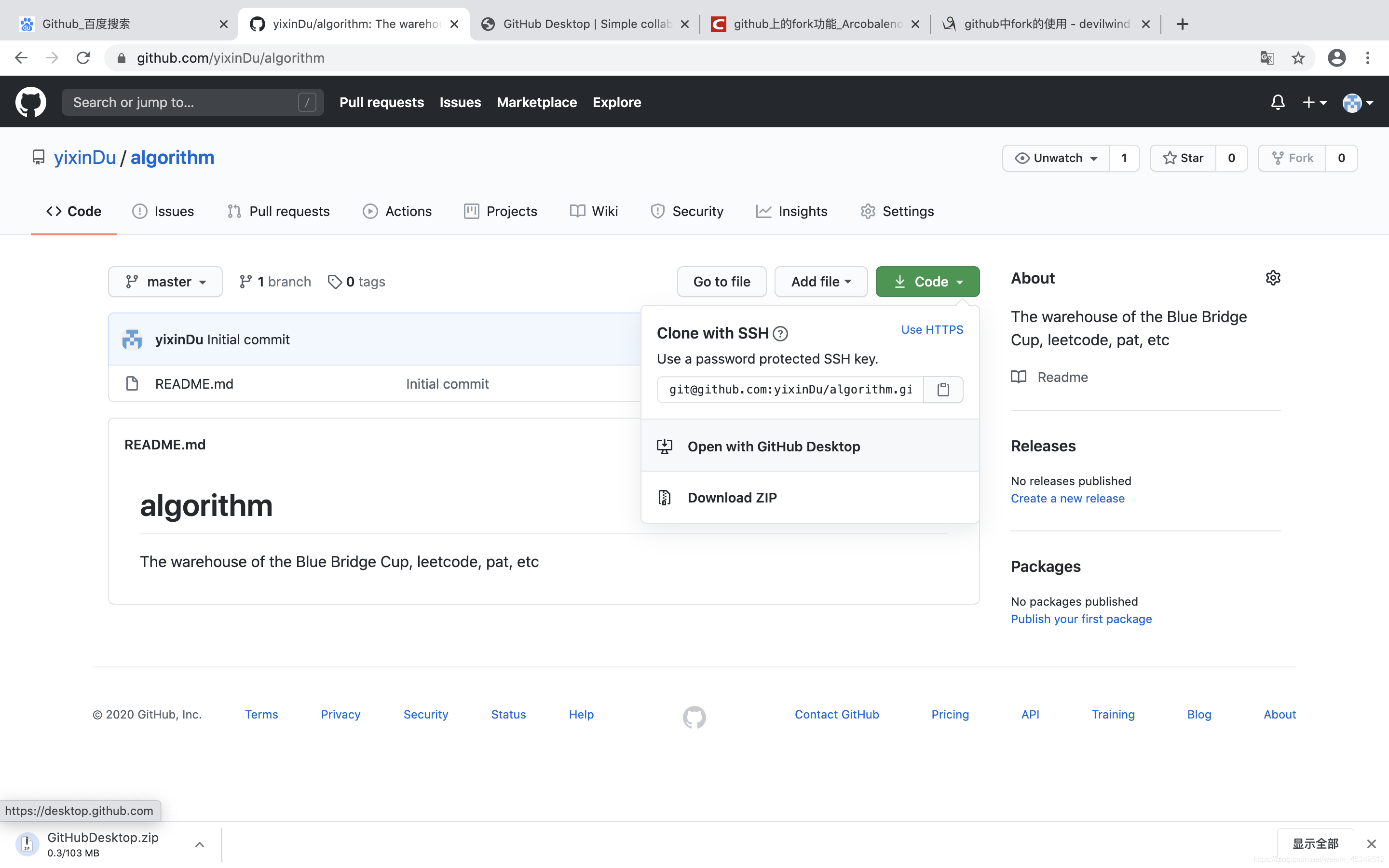Click Use HTTPS link
The image size is (1389, 868).
click(x=932, y=329)
